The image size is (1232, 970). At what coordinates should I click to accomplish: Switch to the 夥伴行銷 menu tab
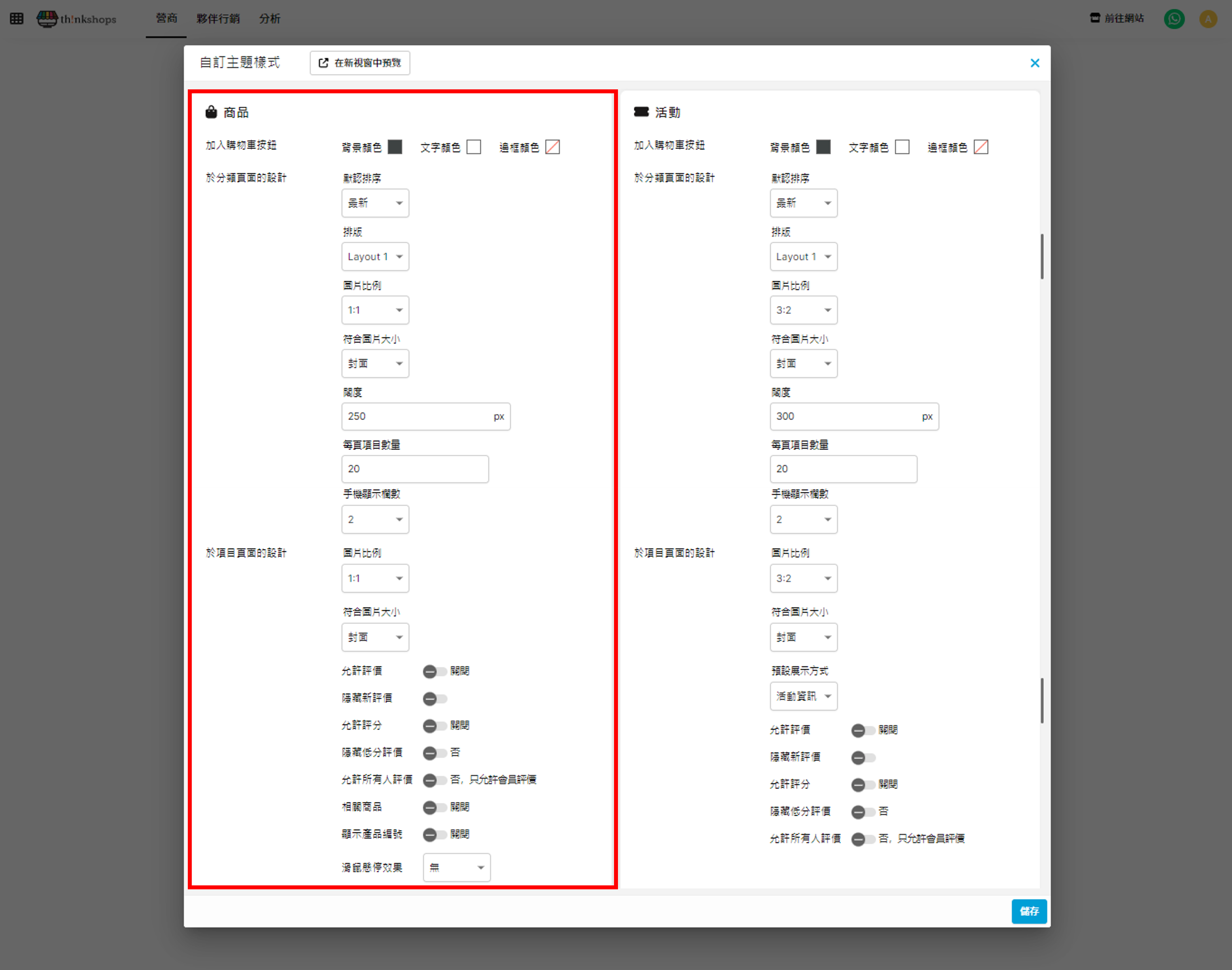(218, 19)
